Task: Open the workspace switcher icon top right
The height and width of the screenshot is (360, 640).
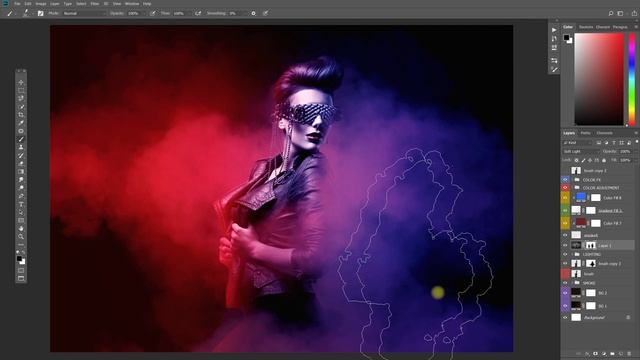Action: pyautogui.click(x=620, y=13)
